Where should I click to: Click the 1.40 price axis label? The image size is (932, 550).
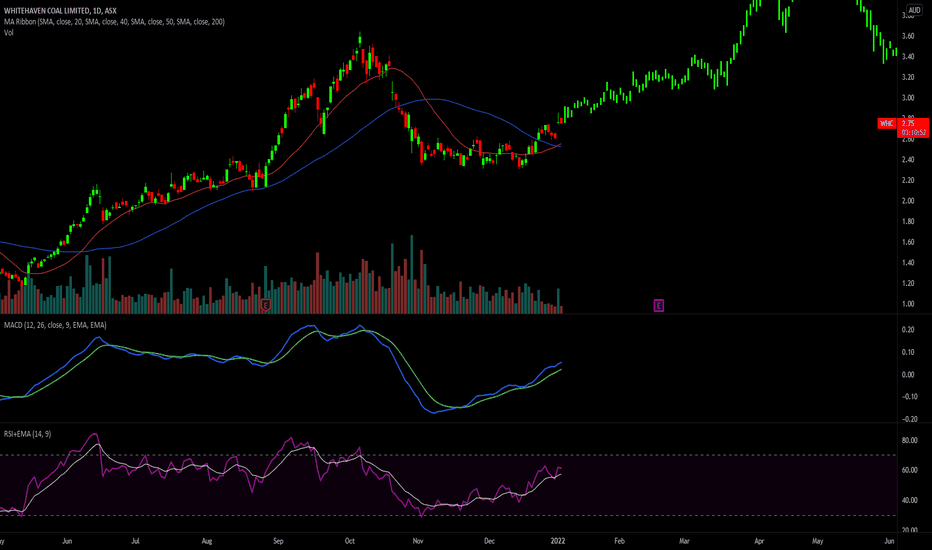coord(908,263)
